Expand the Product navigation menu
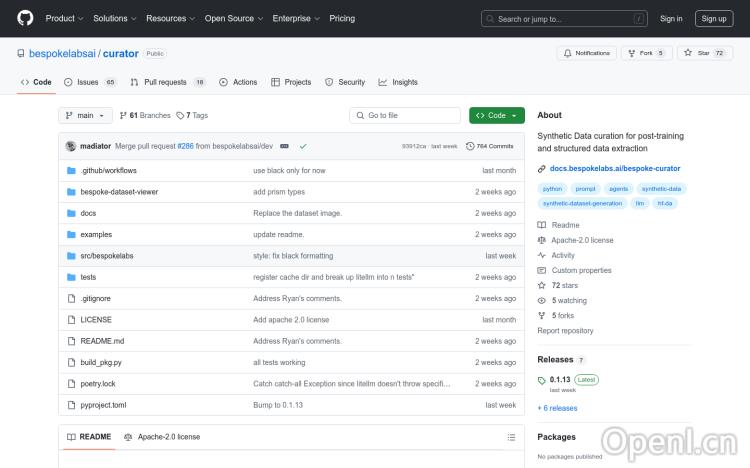 64,18
